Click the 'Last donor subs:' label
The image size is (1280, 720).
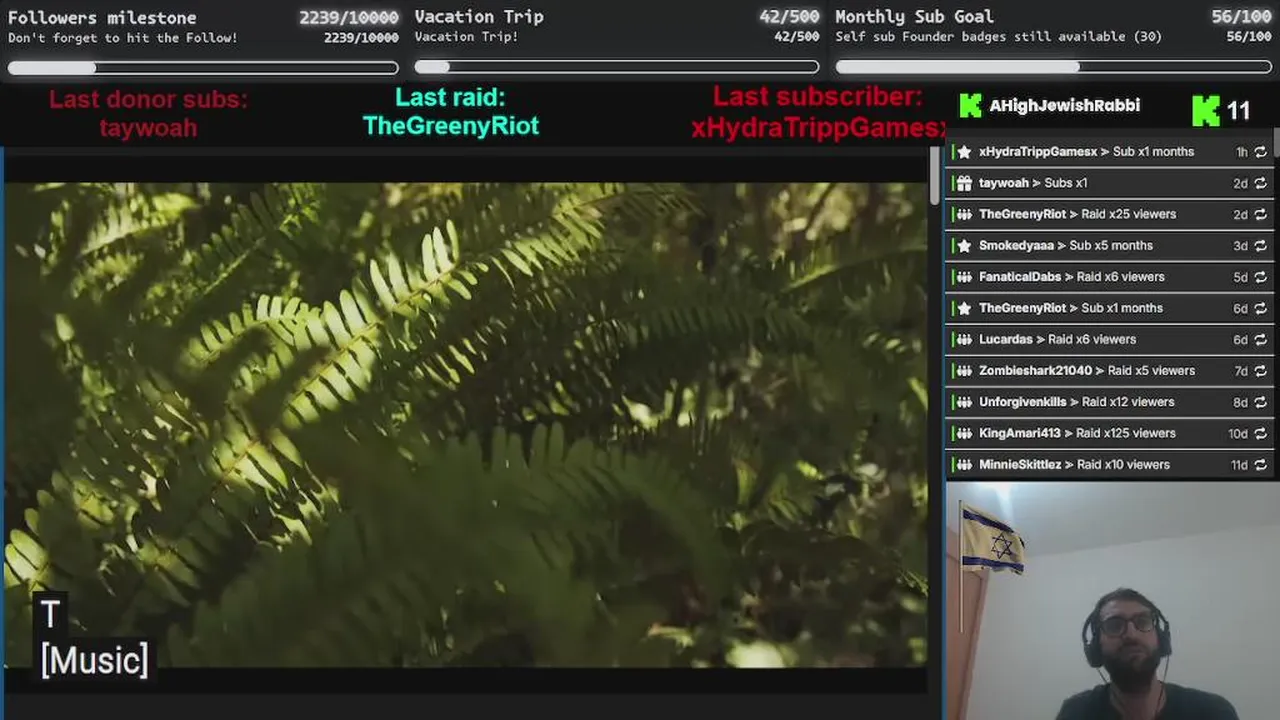pyautogui.click(x=148, y=99)
